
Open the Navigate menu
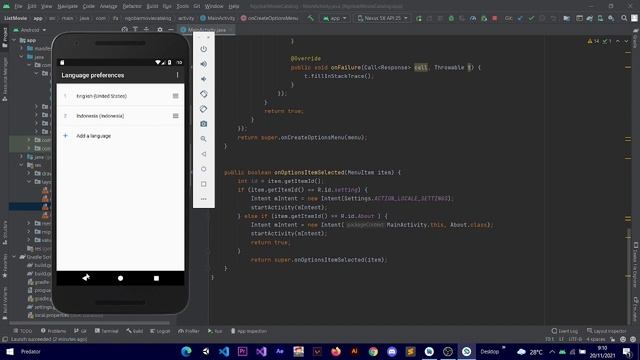67,6
